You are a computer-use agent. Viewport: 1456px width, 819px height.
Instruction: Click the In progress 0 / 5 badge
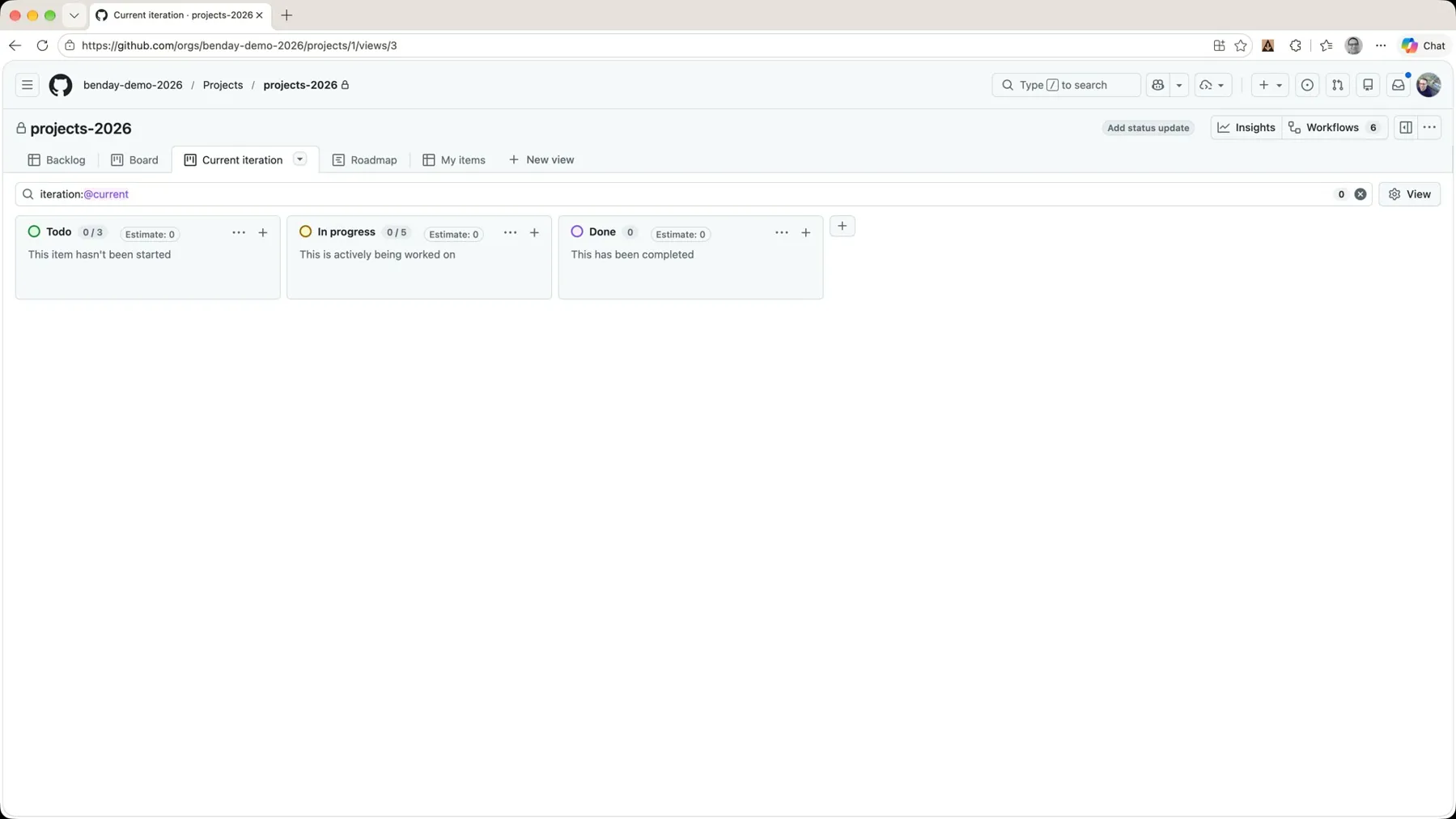pyautogui.click(x=397, y=232)
